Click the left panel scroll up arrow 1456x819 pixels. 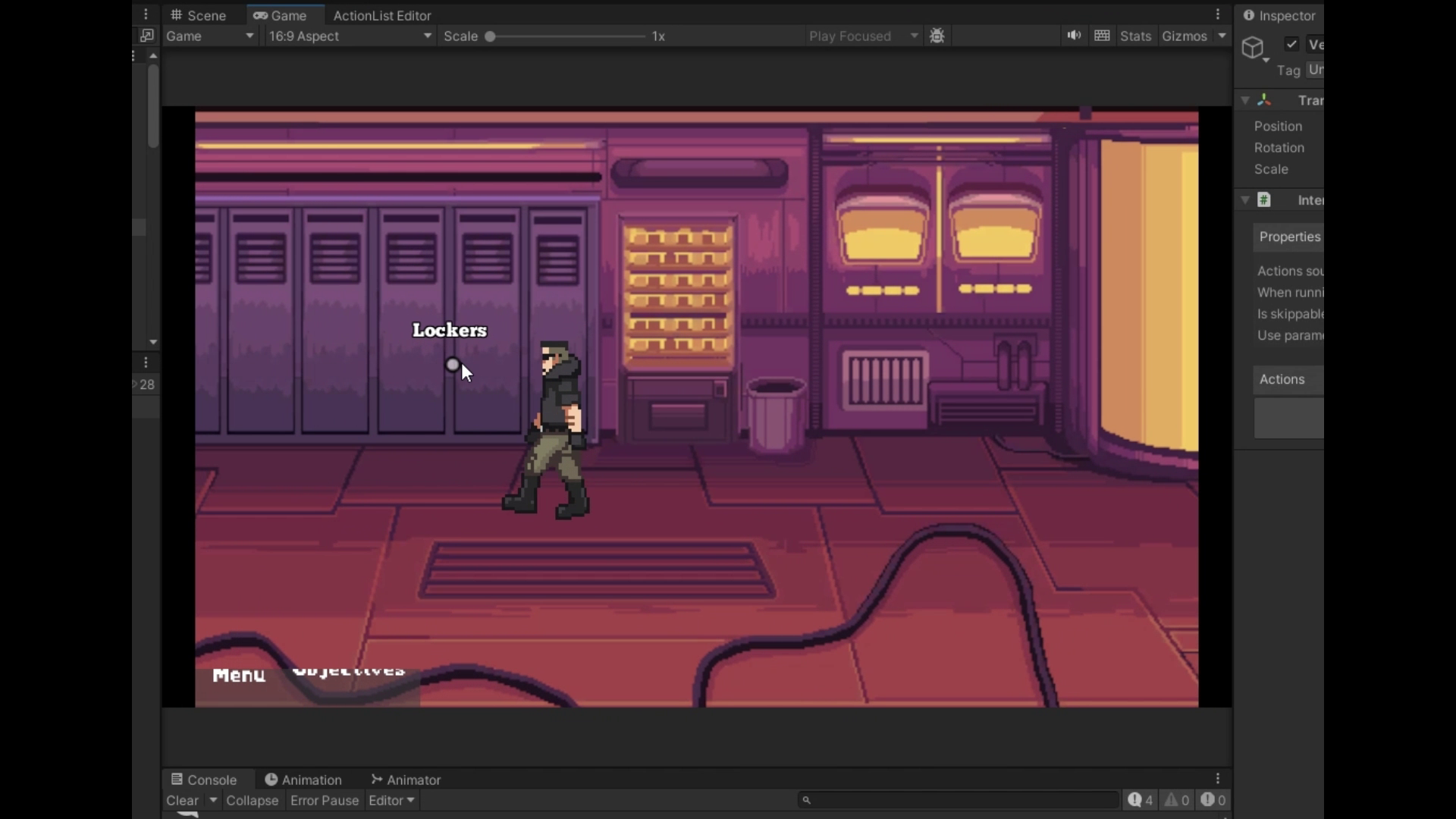(x=153, y=56)
